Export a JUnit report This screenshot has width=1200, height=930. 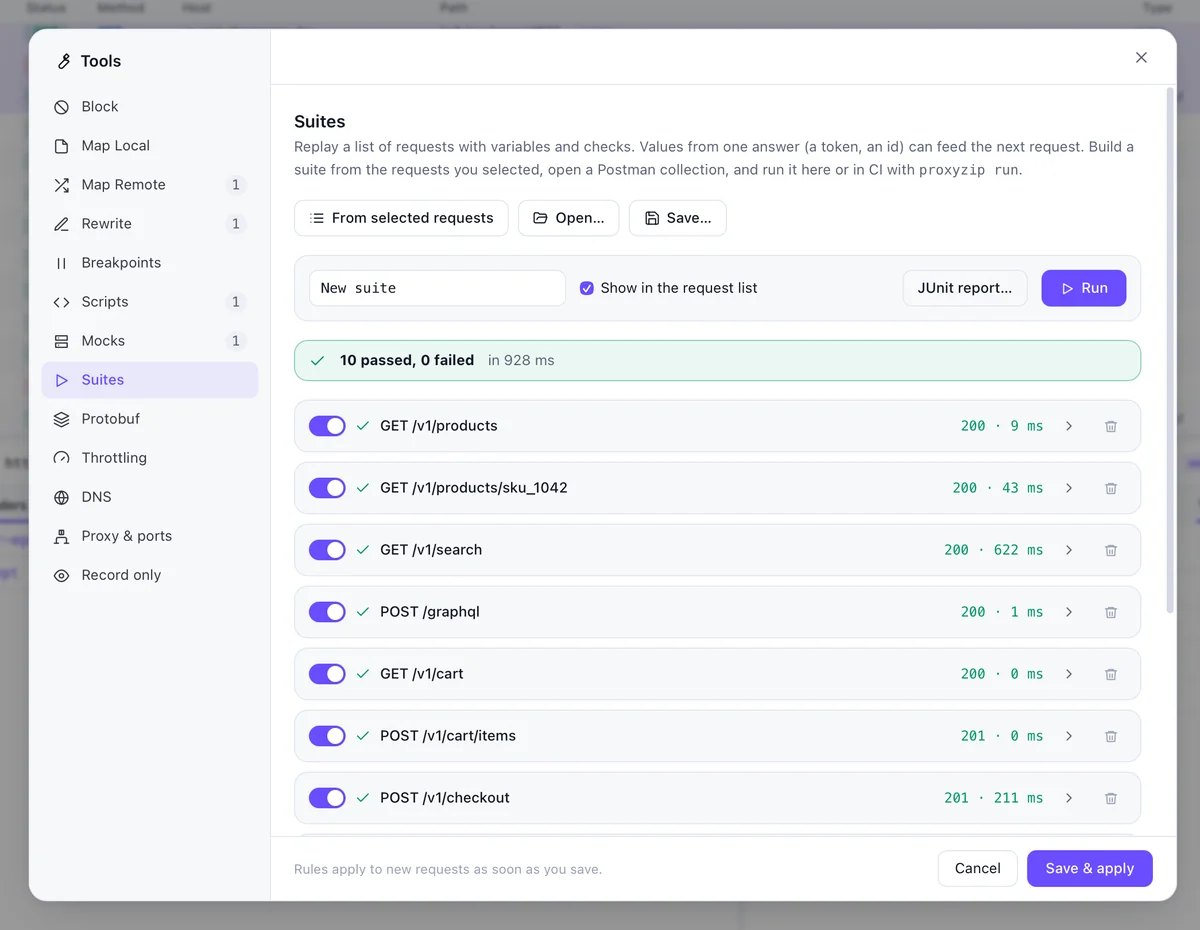965,288
